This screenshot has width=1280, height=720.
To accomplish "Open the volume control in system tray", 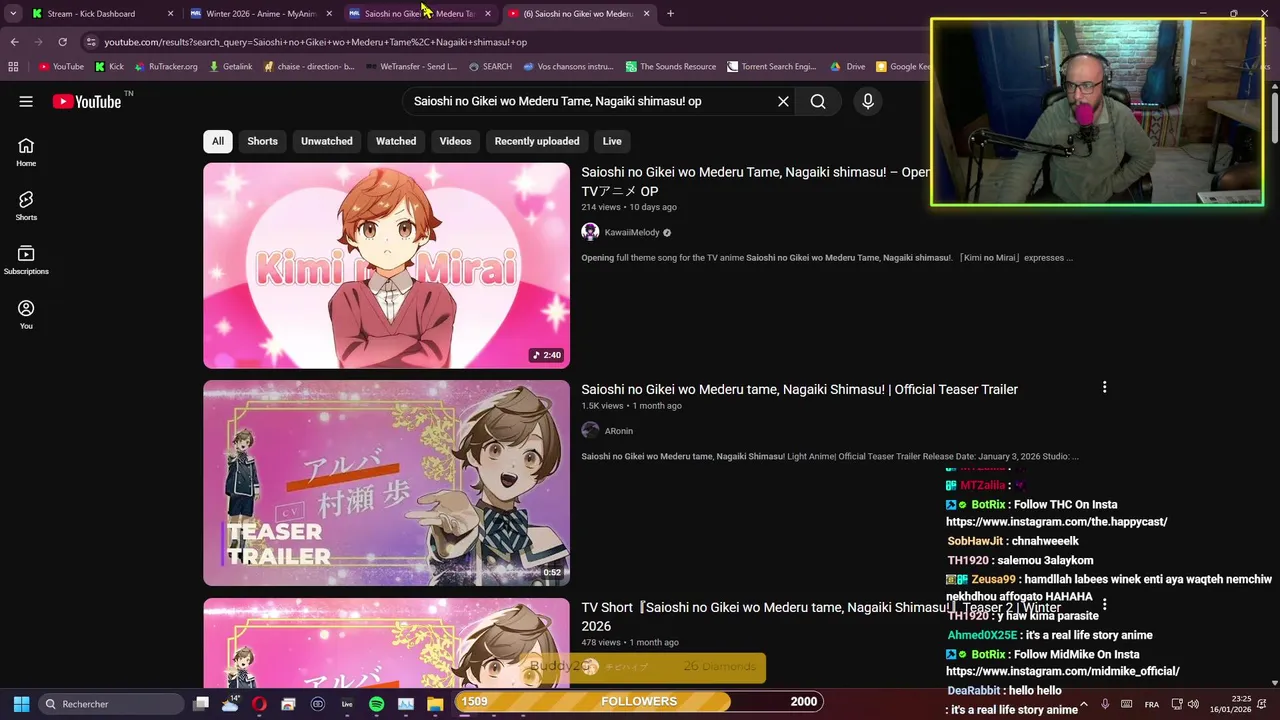I will point(1192,704).
